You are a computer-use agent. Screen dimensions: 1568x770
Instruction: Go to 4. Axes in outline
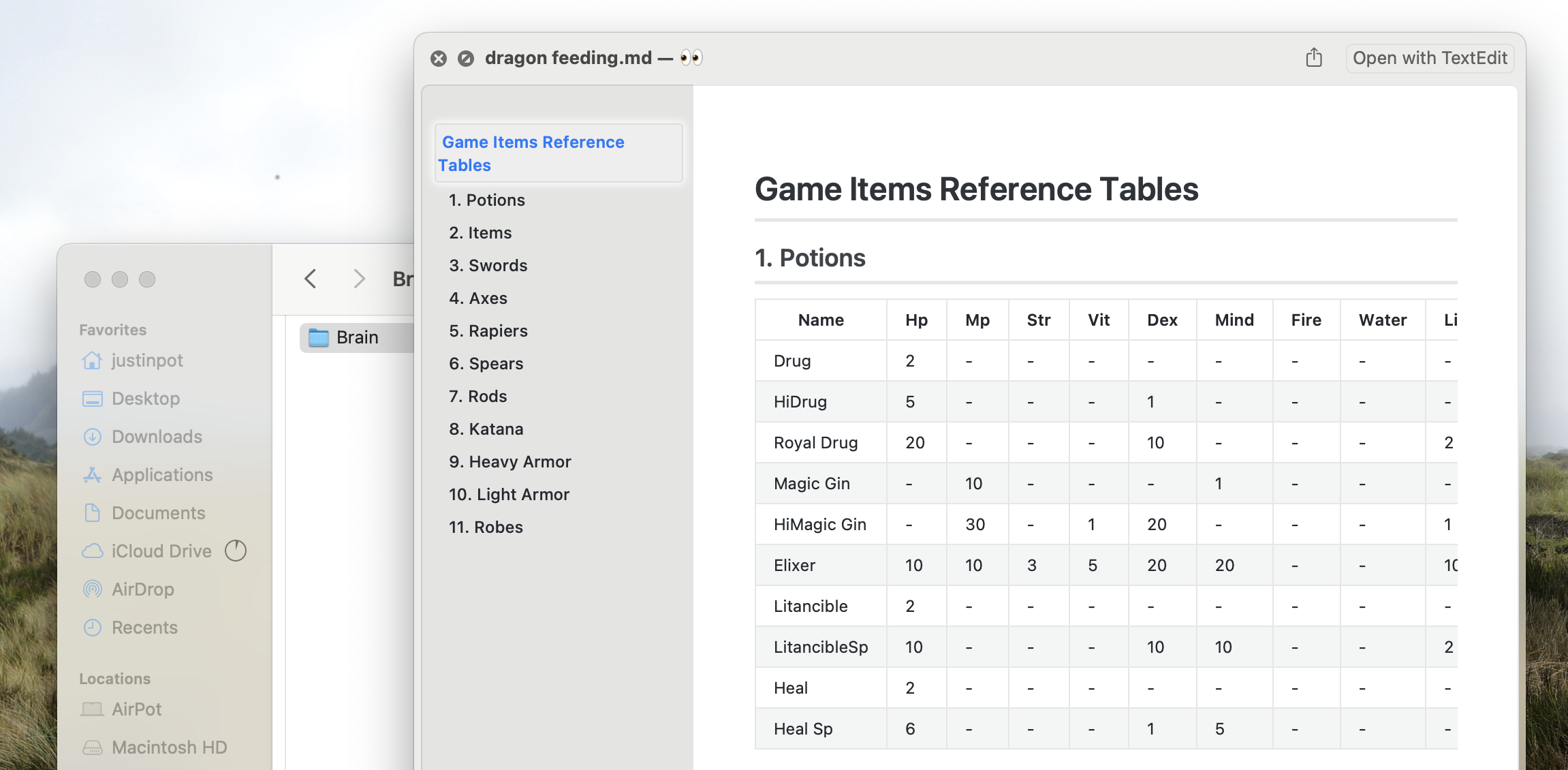(x=478, y=298)
